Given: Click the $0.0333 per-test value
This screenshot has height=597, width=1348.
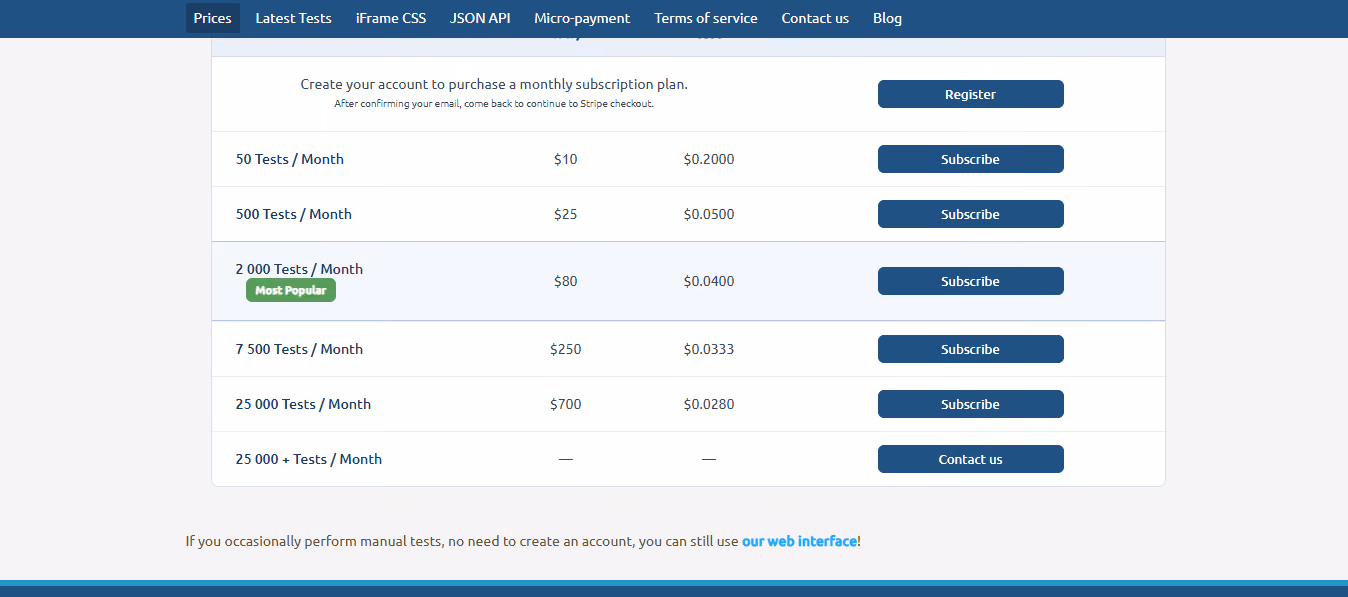Looking at the screenshot, I should pyautogui.click(x=709, y=349).
